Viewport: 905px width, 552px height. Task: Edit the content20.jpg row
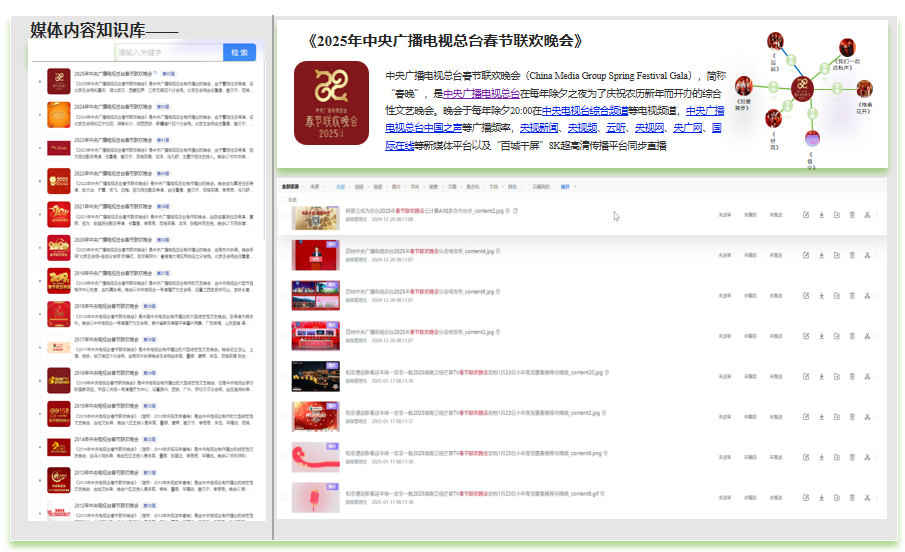click(x=806, y=376)
